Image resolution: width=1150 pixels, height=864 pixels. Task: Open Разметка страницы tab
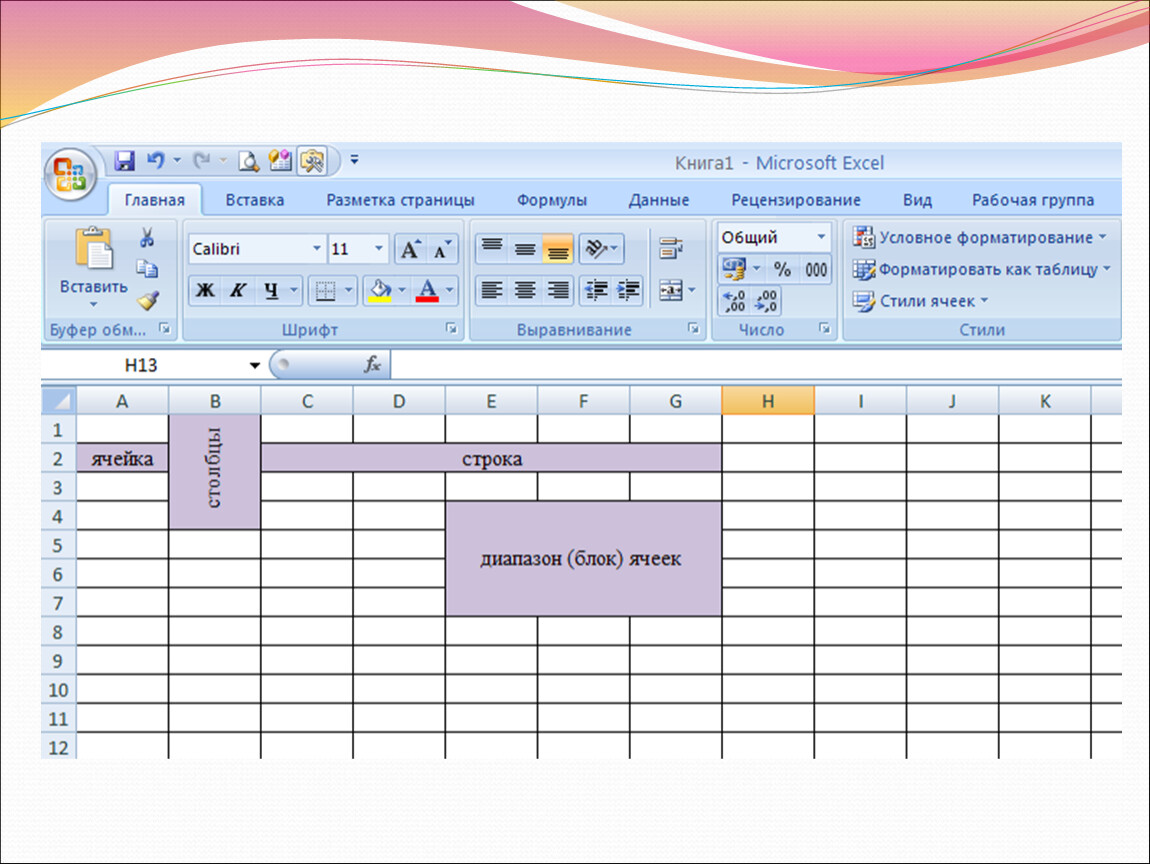(400, 200)
